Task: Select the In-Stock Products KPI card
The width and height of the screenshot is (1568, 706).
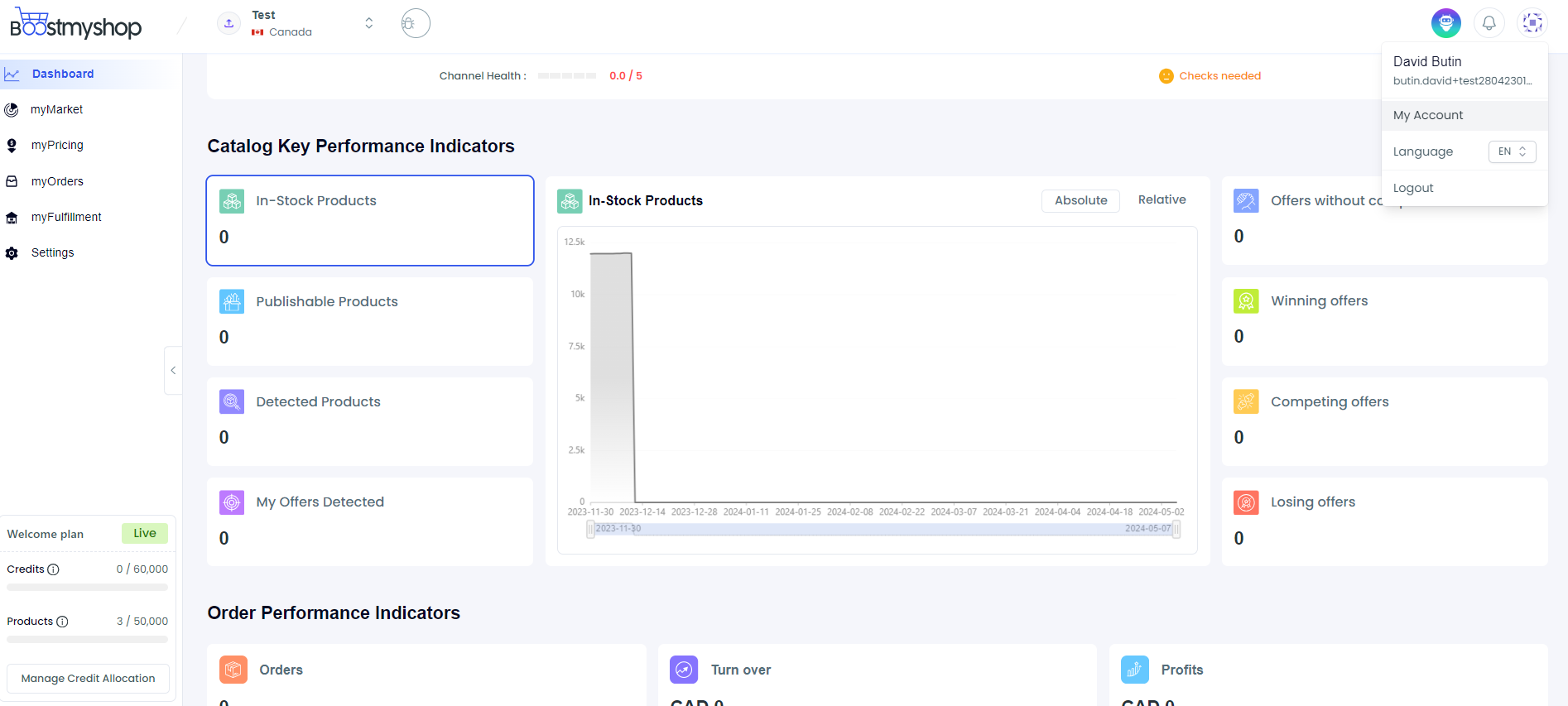Action: (370, 220)
